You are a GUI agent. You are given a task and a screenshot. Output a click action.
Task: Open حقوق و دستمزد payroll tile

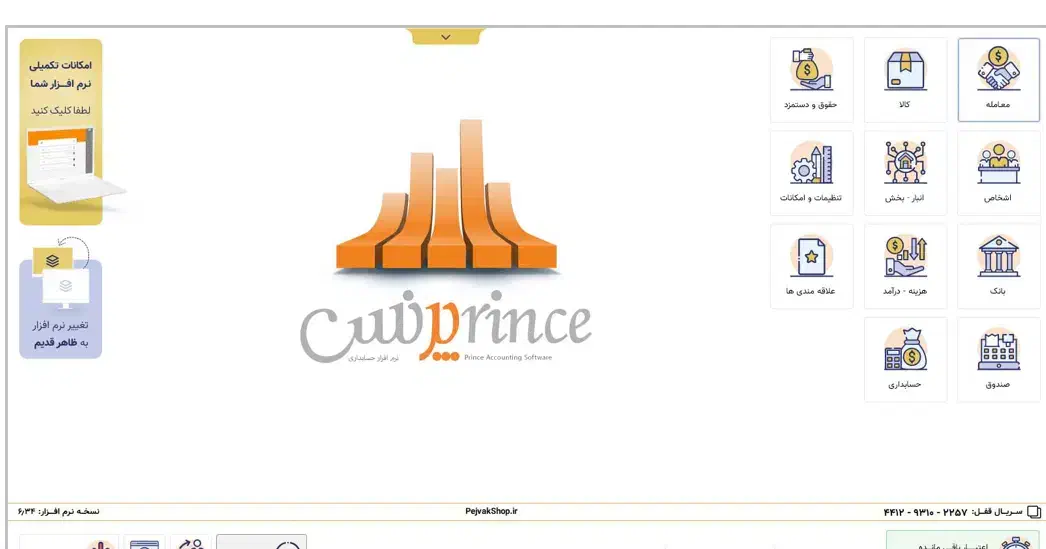(811, 79)
